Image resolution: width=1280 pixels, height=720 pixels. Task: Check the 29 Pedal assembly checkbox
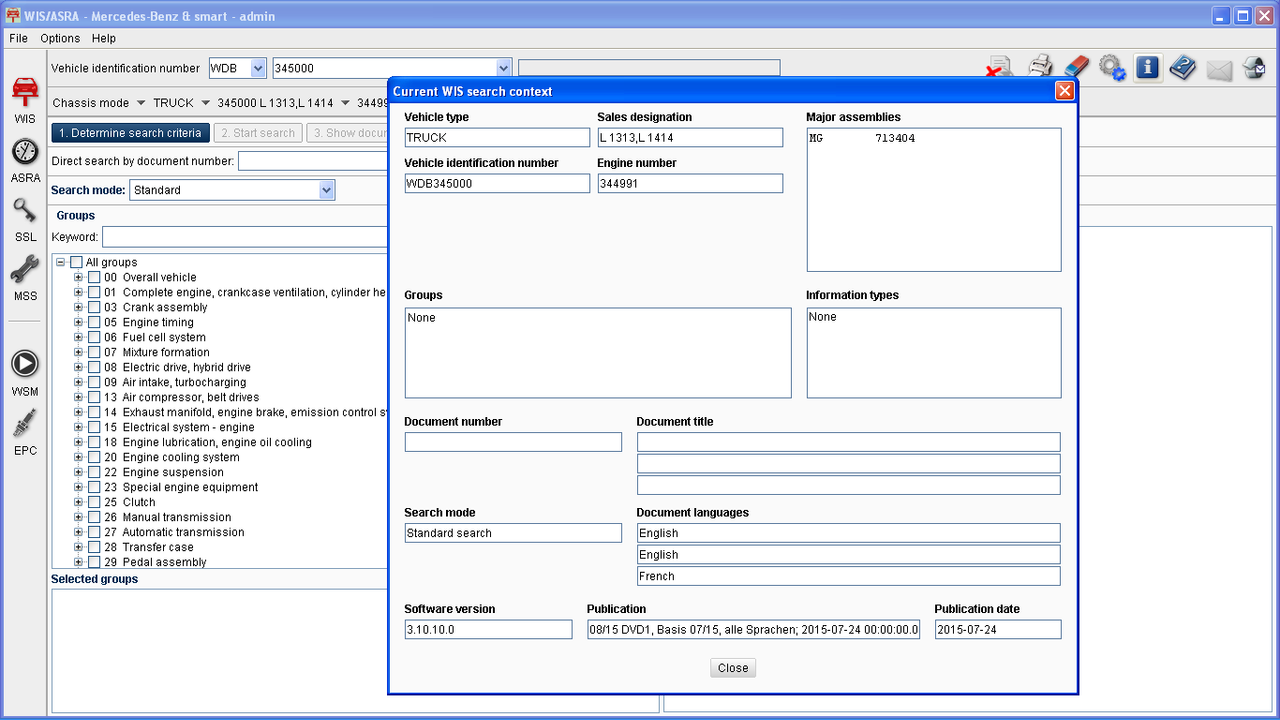94,563
